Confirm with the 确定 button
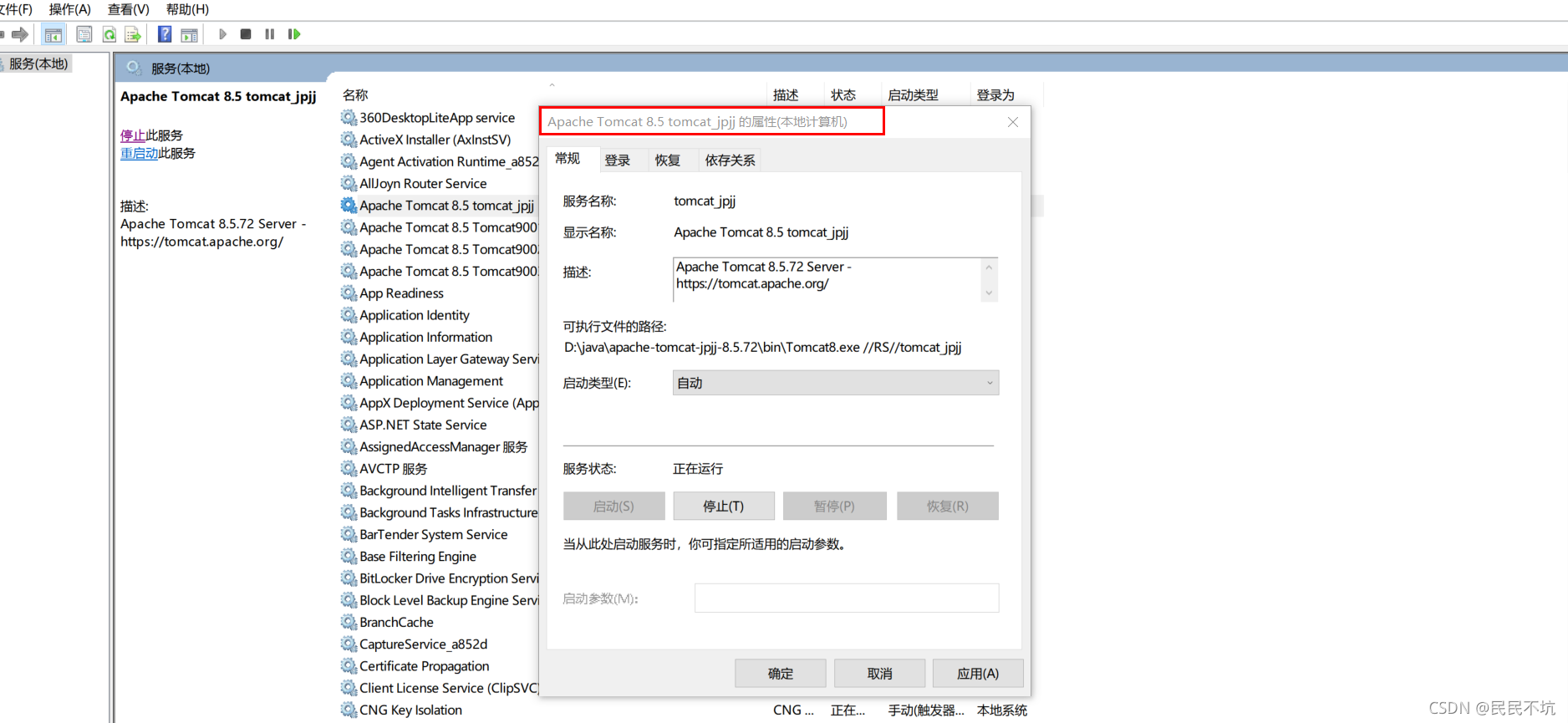 coord(781,674)
